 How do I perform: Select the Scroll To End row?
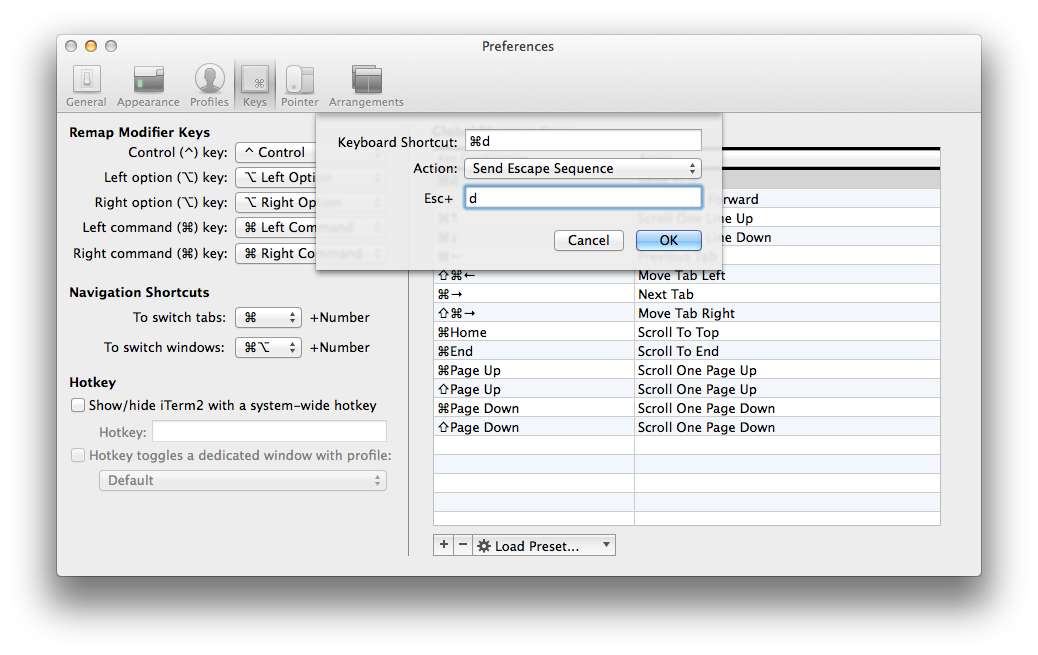686,352
